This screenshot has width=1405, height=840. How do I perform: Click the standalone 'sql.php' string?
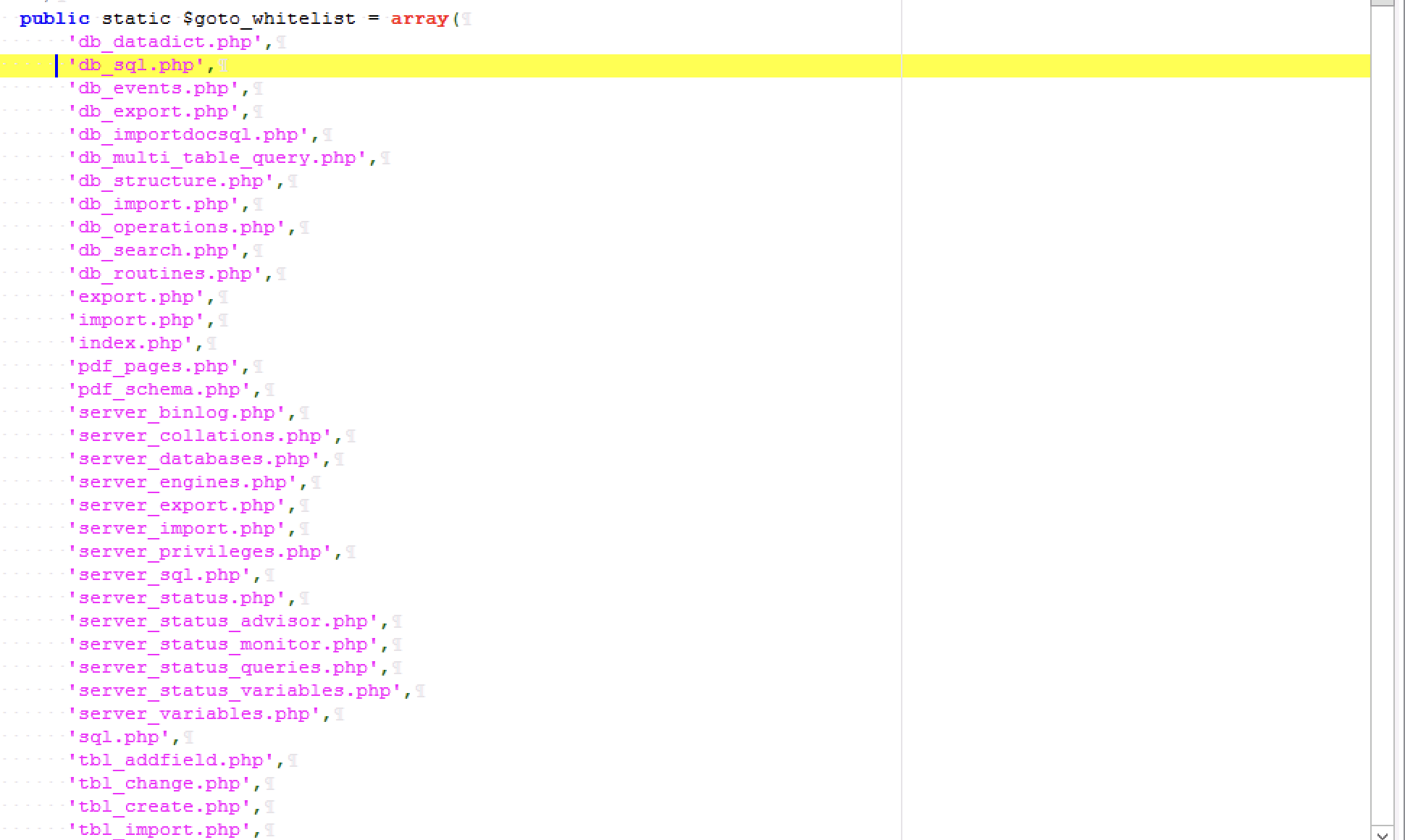point(119,737)
